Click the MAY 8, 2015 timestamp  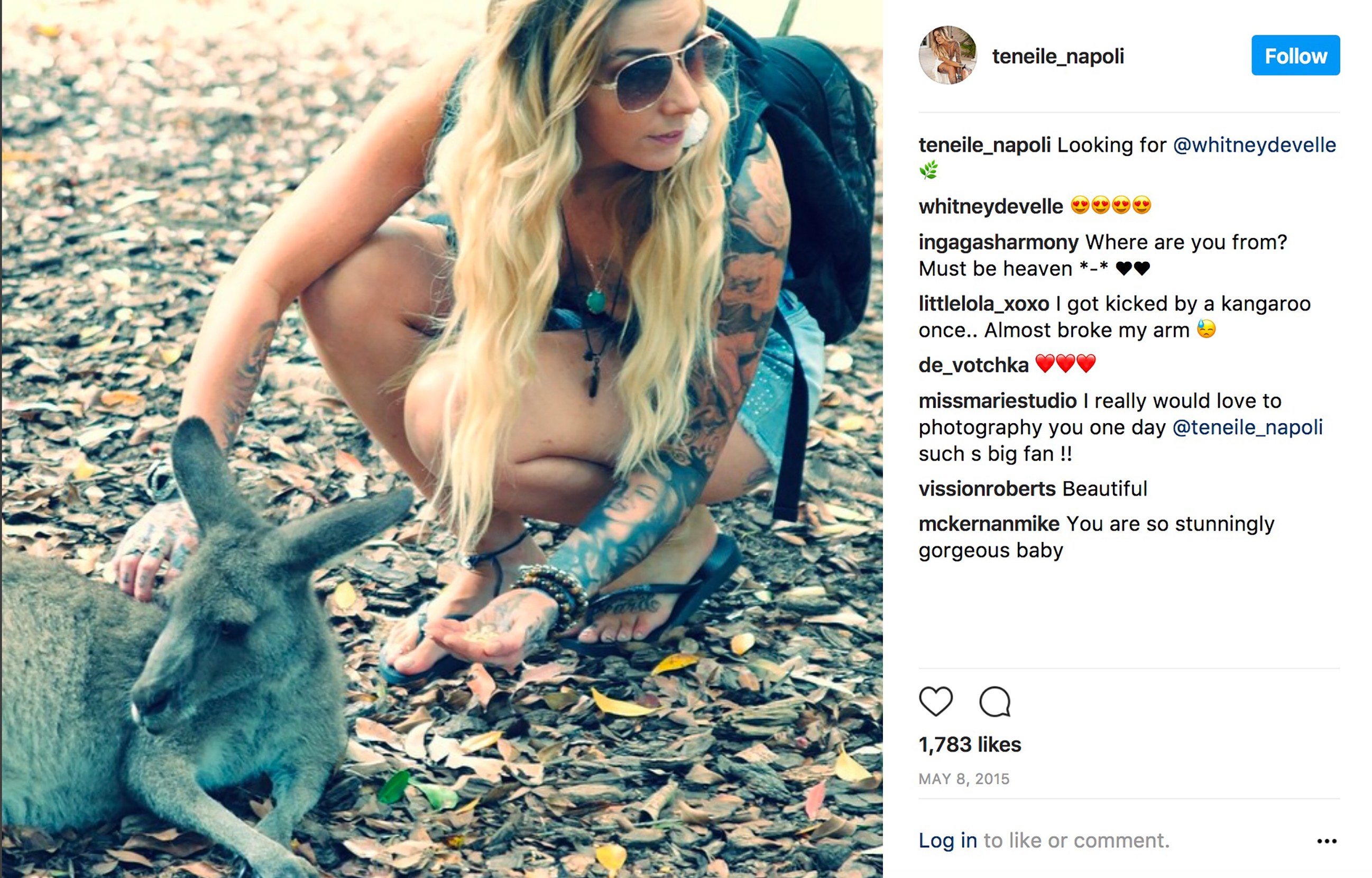coord(963,779)
